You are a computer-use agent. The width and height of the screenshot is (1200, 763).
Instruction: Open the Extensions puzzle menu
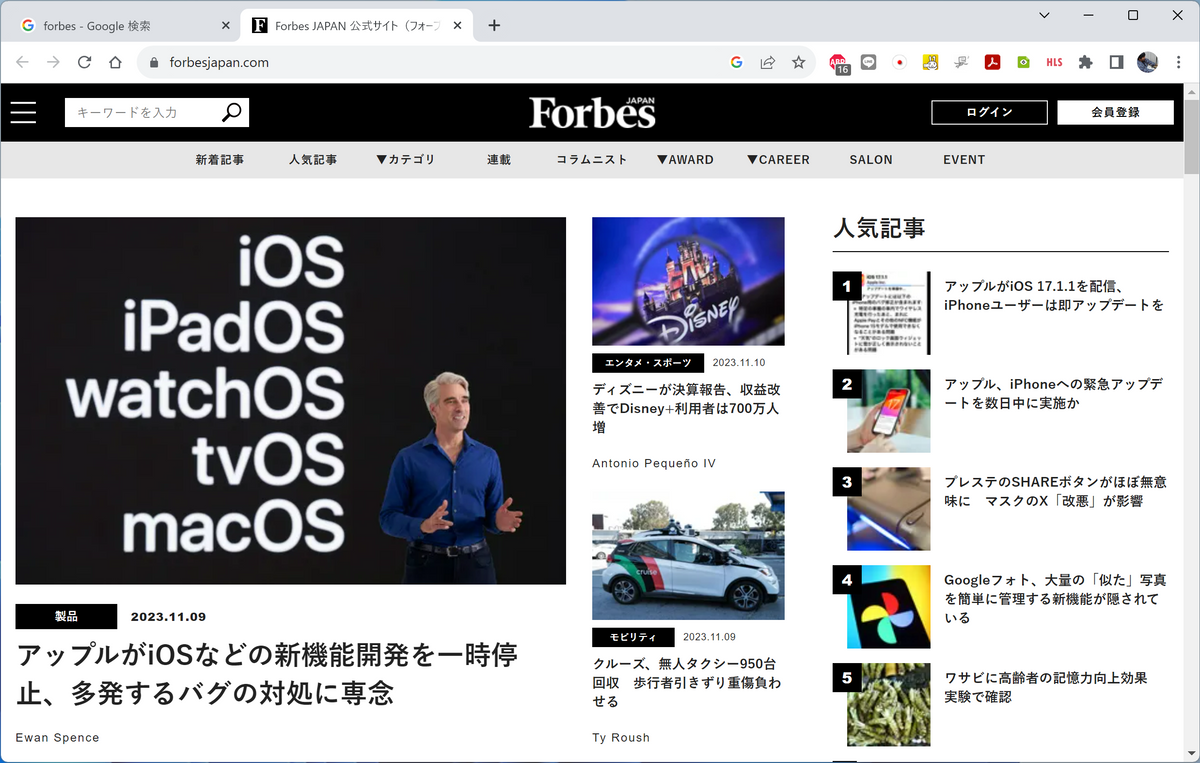1085,62
